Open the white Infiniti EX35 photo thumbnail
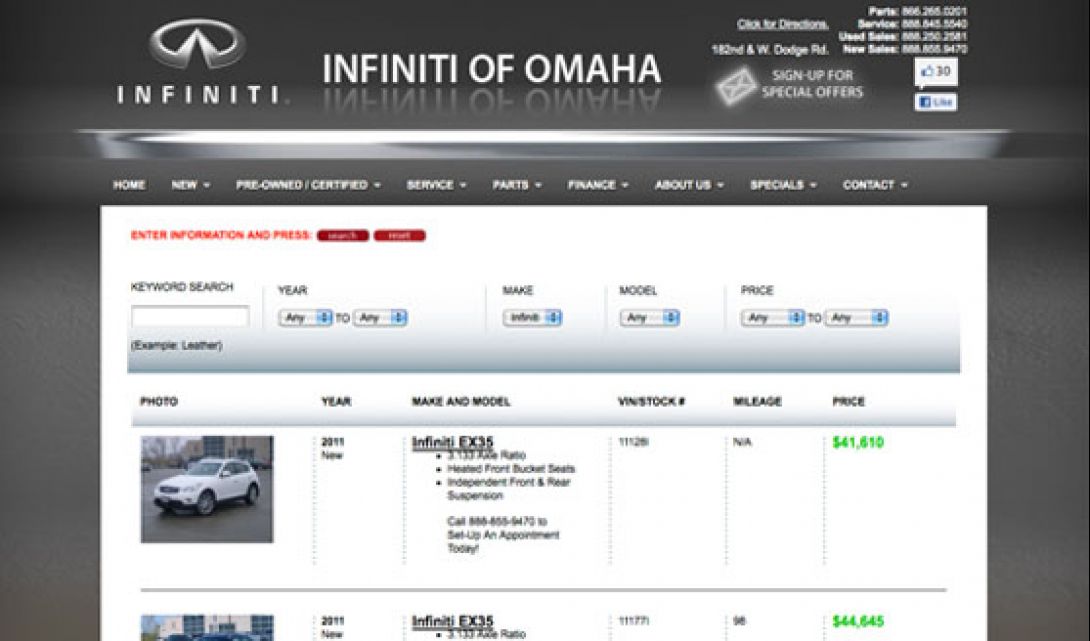1090x641 pixels. [207, 489]
